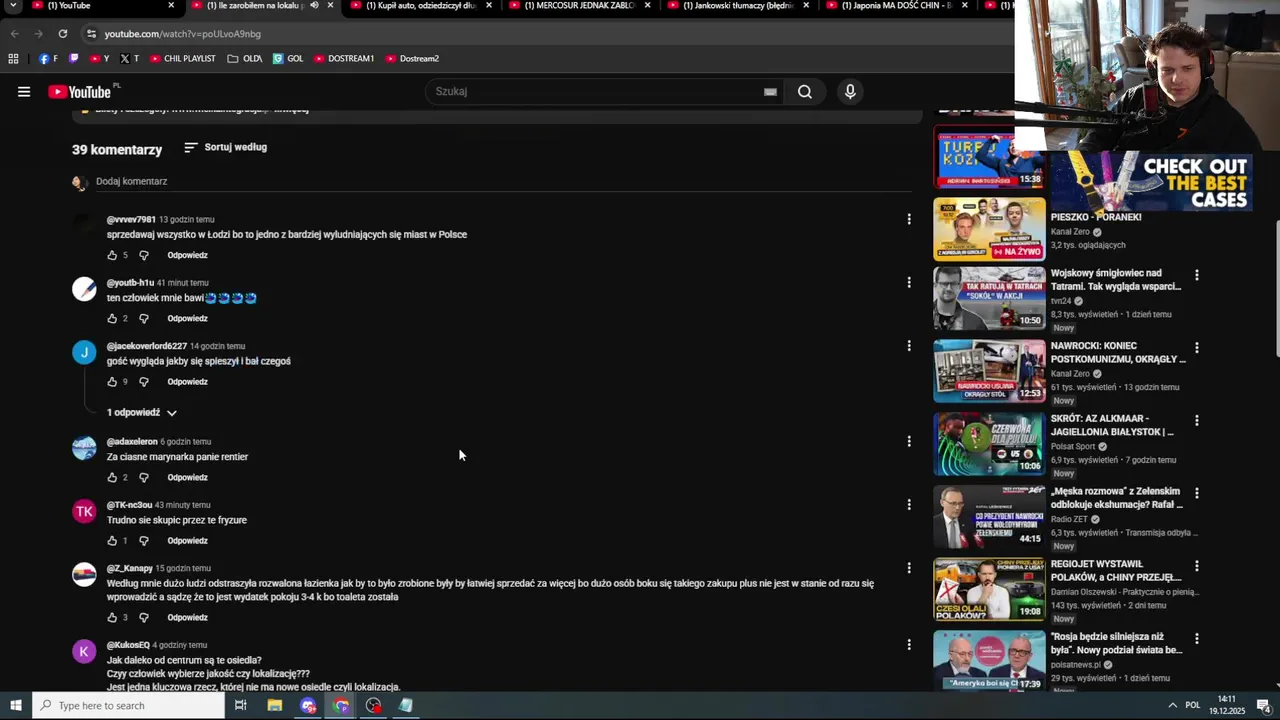1280x720 pixels.
Task: Reply to the @youtb-h1u comment
Action: pyautogui.click(x=187, y=318)
